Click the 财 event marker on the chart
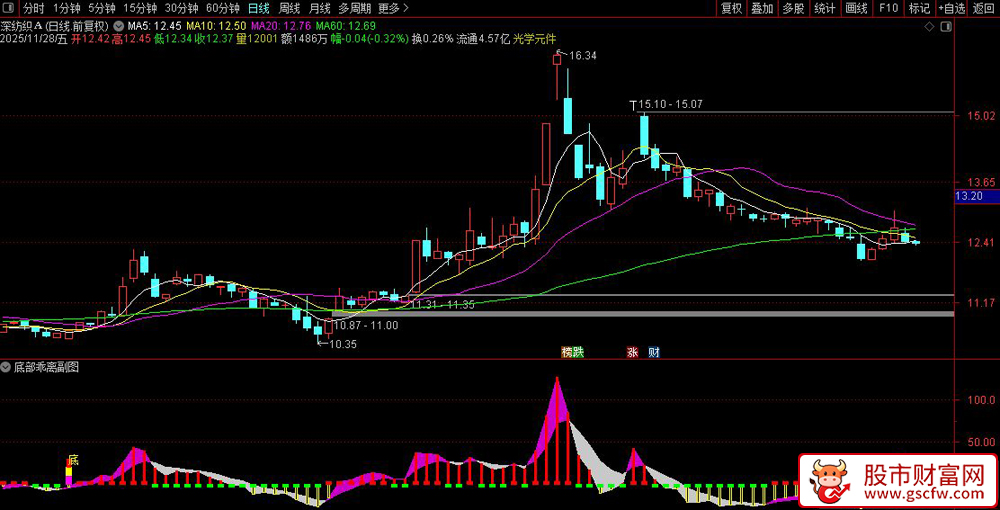1000x510 pixels. click(654, 352)
